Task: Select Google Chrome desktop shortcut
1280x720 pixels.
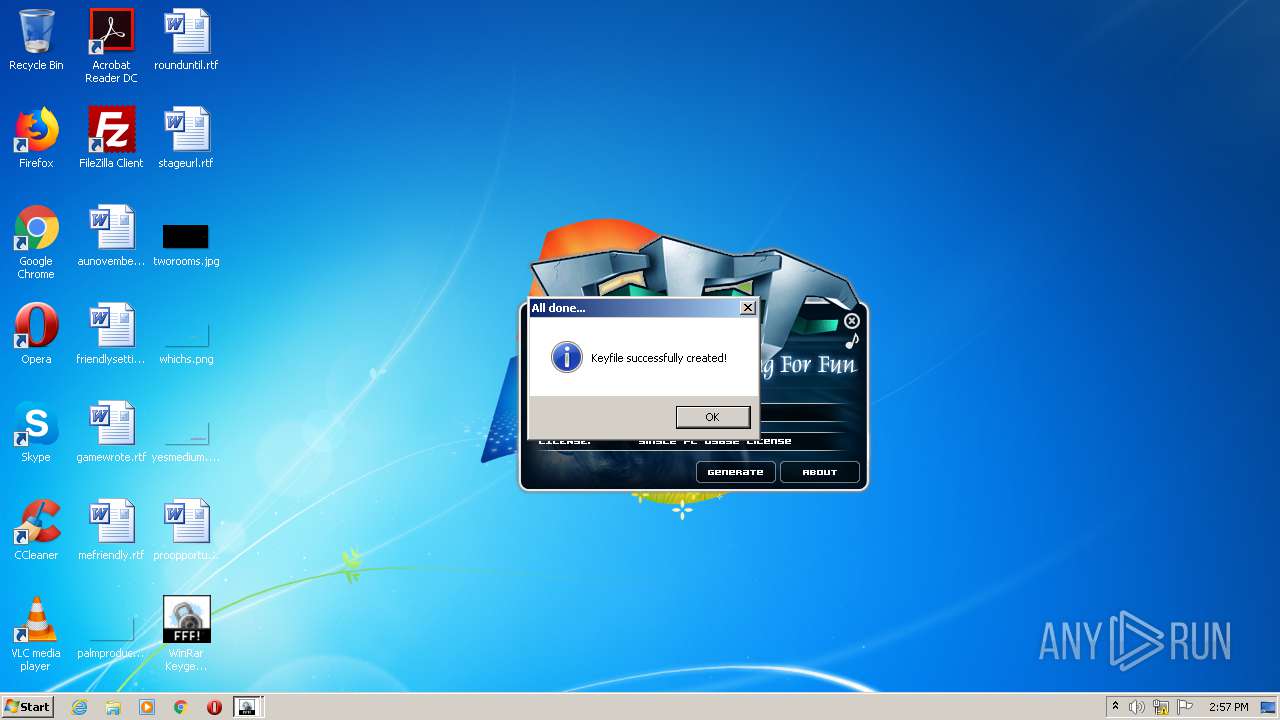Action: click(36, 242)
